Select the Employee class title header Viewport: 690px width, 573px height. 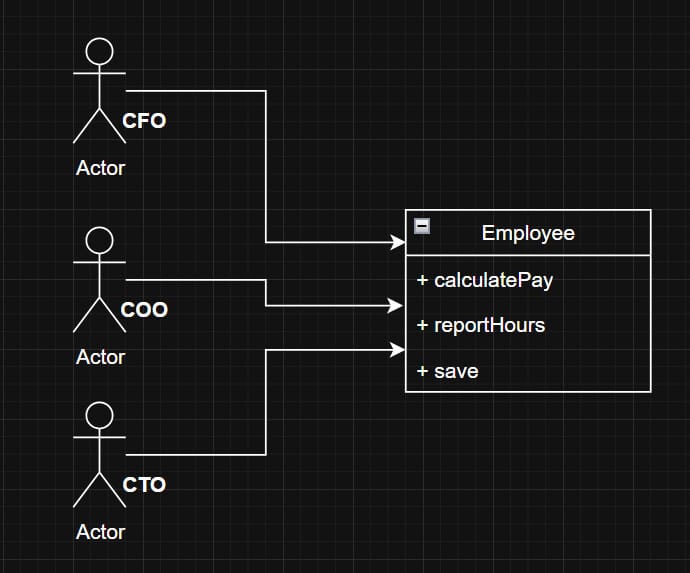[x=528, y=233]
